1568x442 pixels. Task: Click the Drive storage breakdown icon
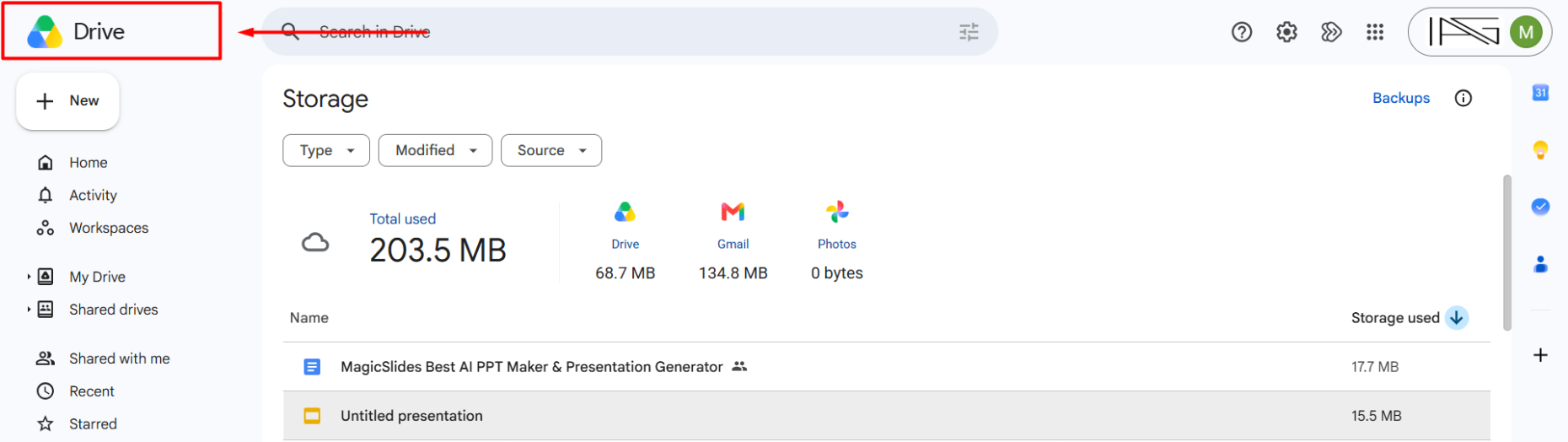[x=625, y=212]
